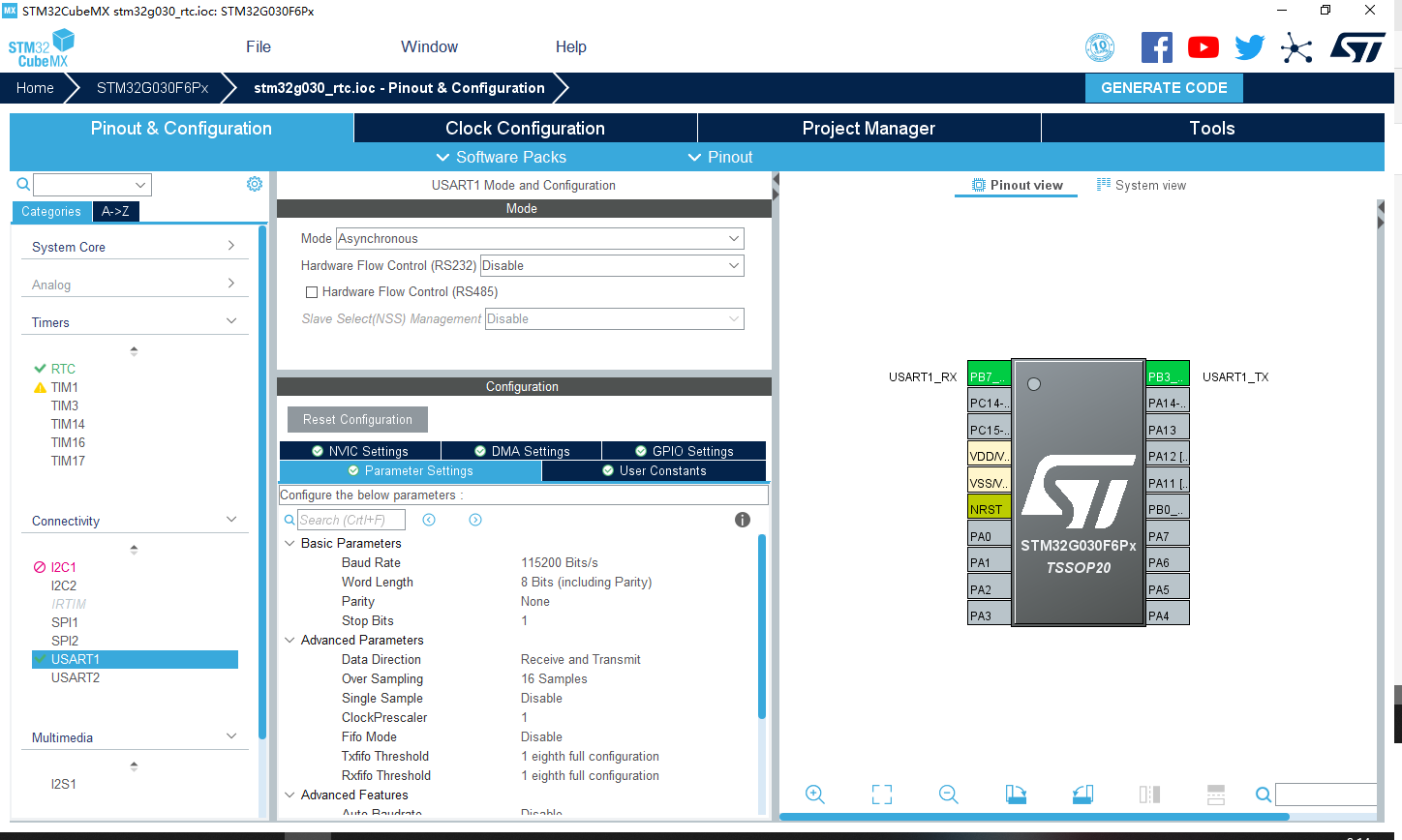This screenshot has height=840, width=1402.
Task: Click the peripheral search magnifier icon
Action: coord(23,184)
